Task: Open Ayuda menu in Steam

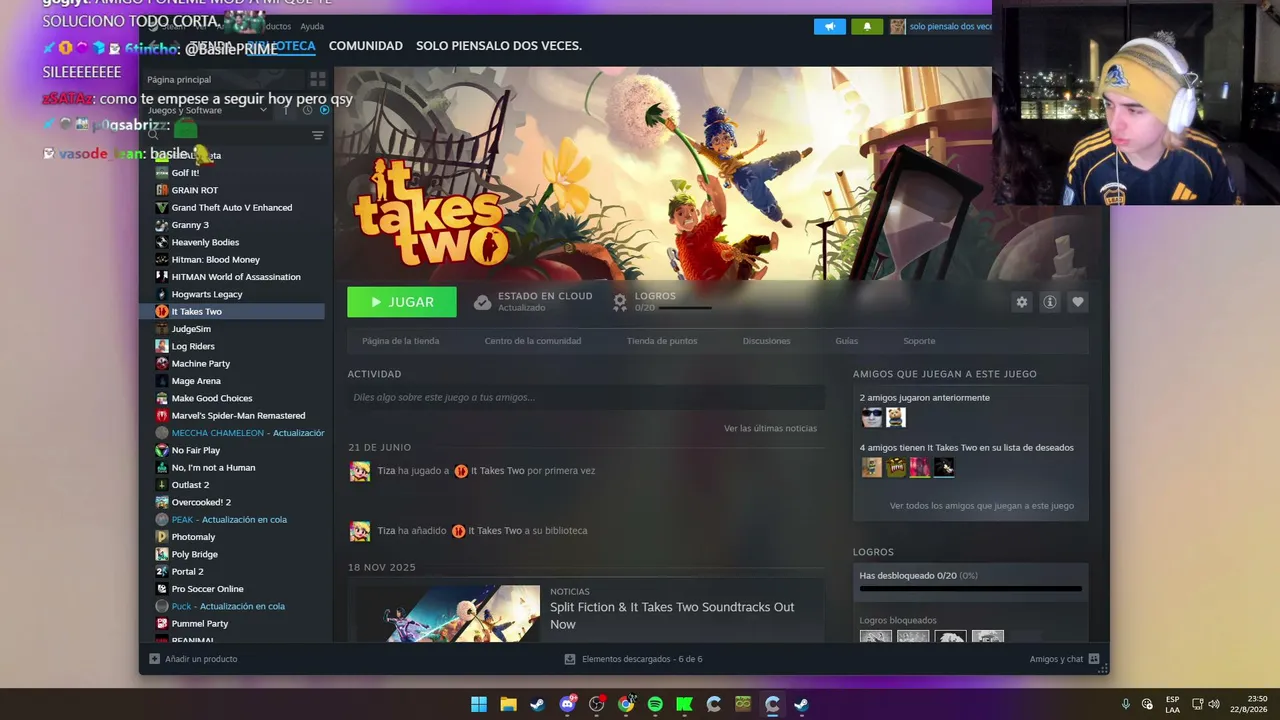Action: click(x=312, y=26)
